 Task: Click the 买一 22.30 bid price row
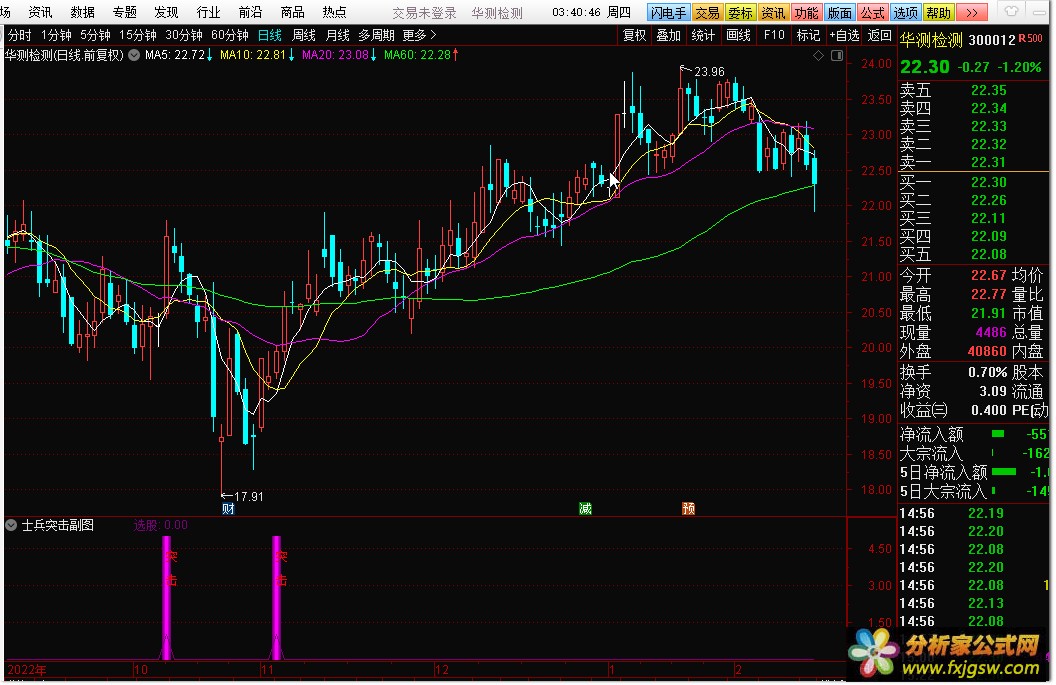click(x=954, y=183)
